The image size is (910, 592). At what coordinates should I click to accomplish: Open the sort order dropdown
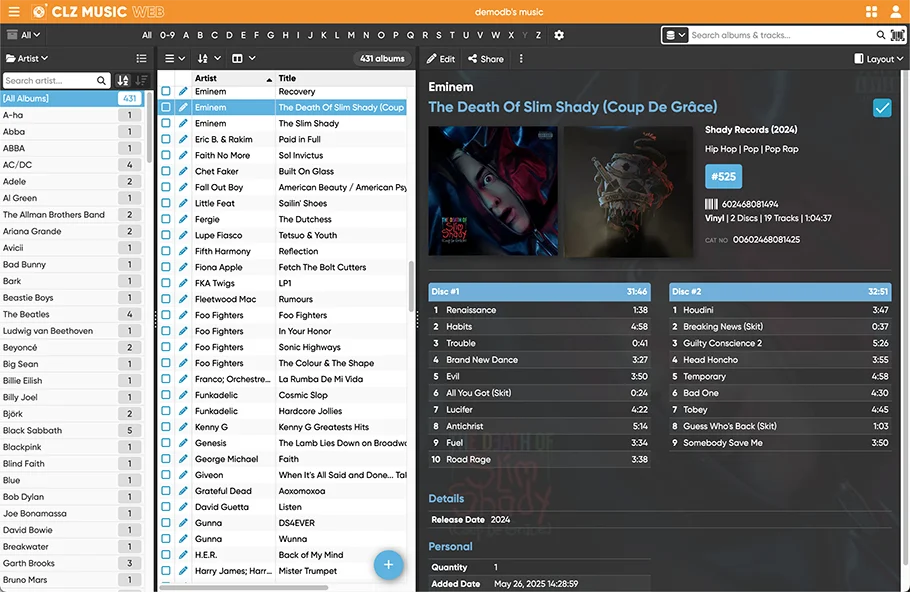(209, 58)
